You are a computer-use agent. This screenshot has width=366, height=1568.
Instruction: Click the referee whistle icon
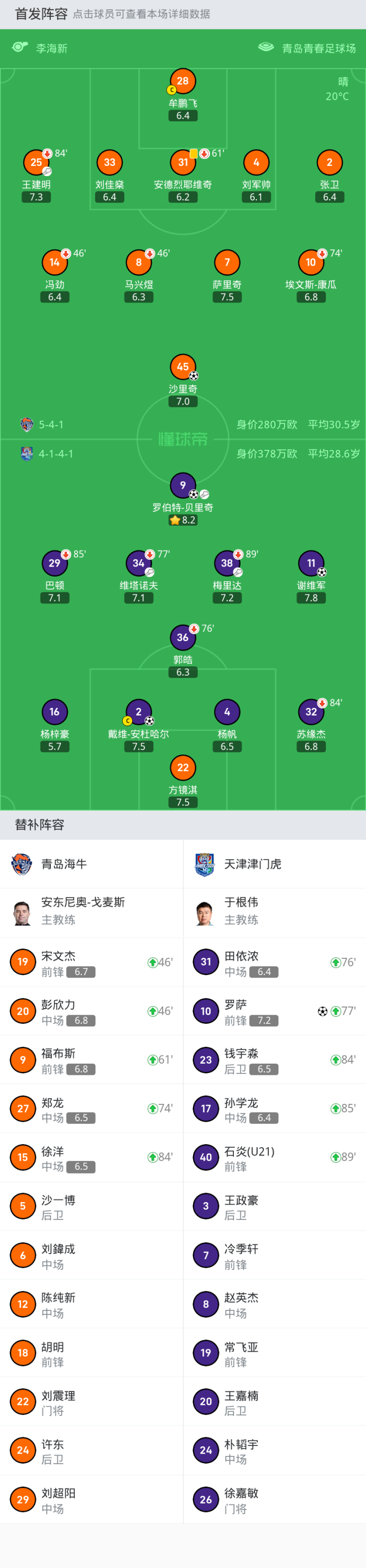pos(20,47)
